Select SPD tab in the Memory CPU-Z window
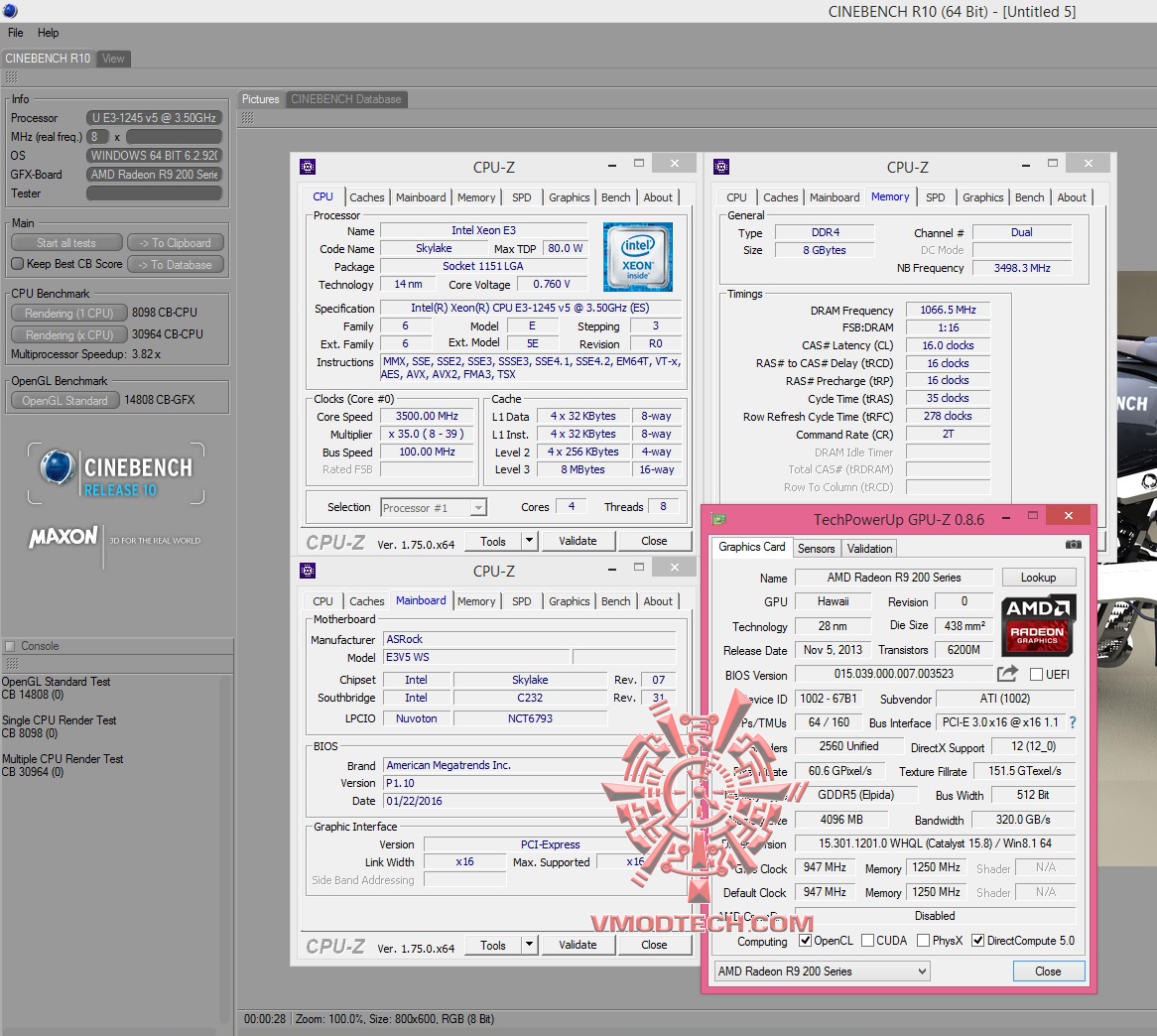This screenshot has height=1036, width=1157. coord(935,197)
